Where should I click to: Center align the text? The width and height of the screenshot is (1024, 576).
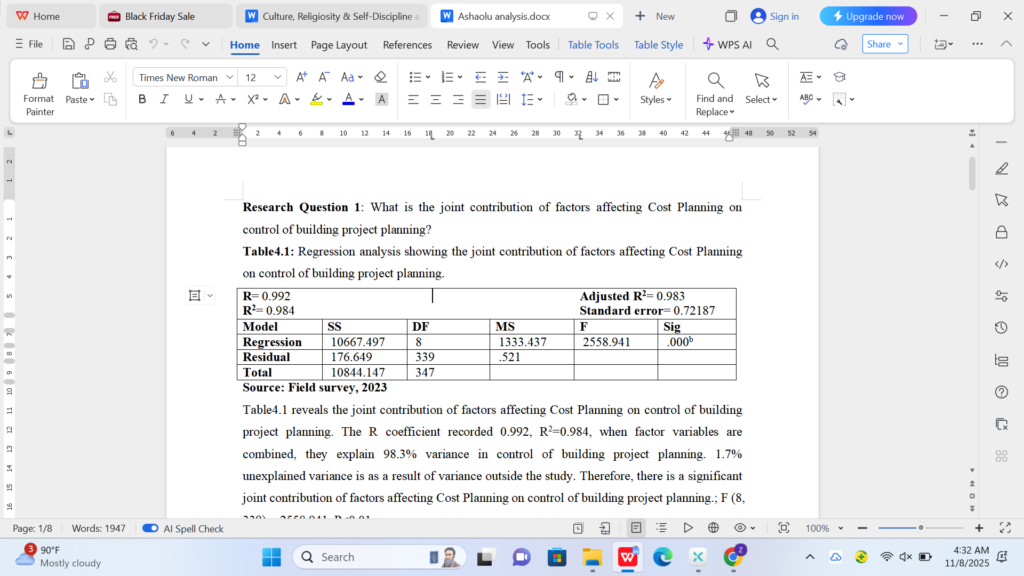point(436,99)
